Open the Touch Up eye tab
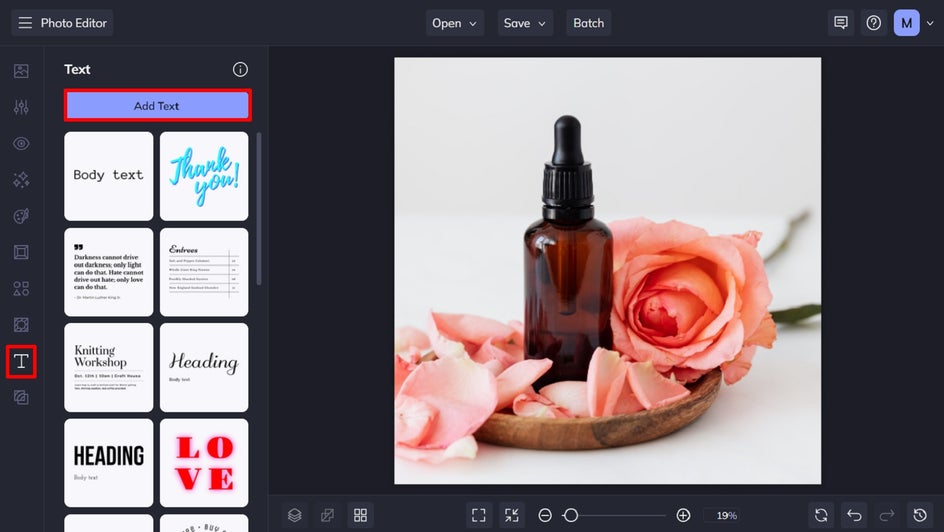 point(21,143)
